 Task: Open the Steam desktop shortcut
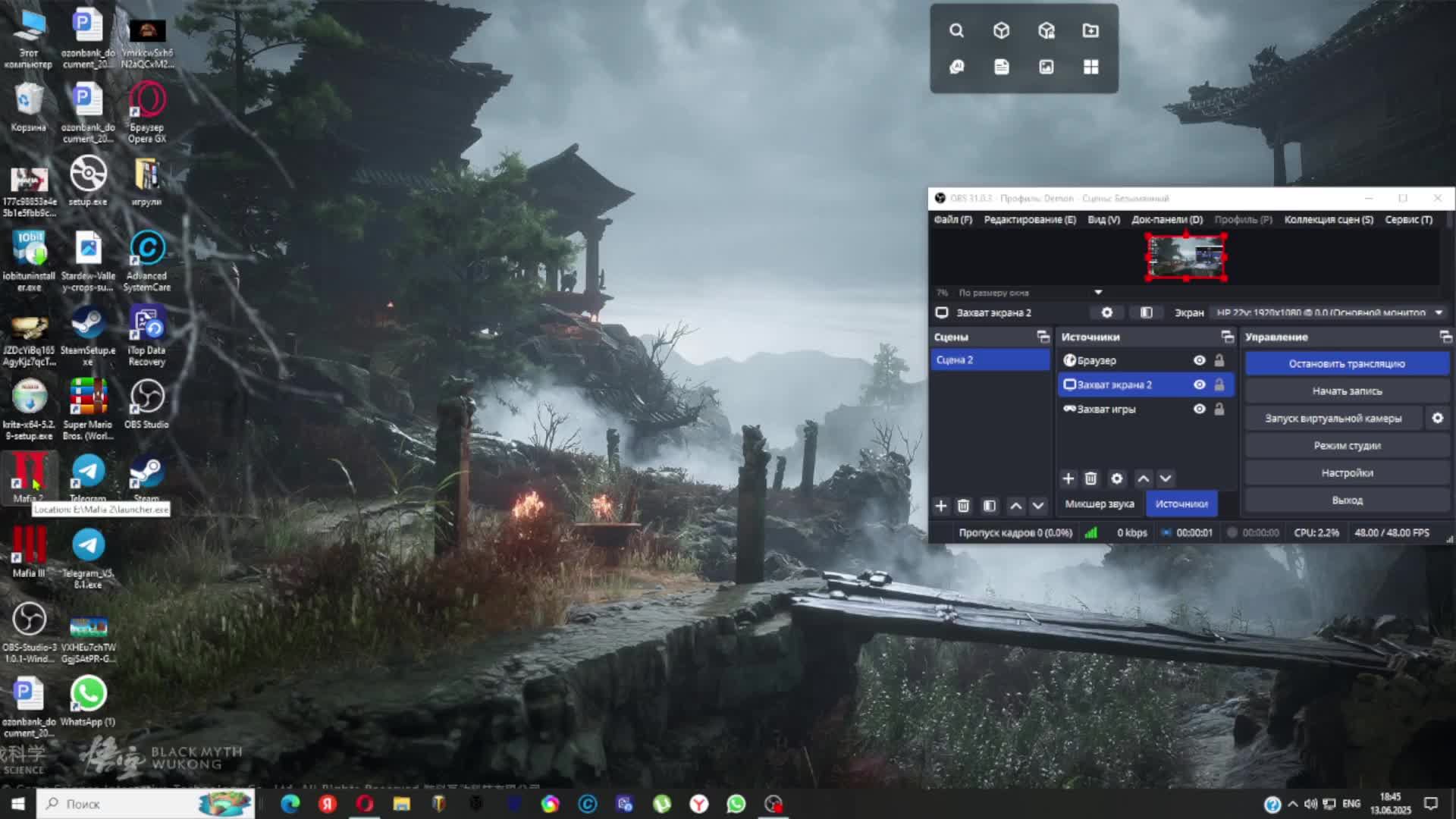[146, 478]
